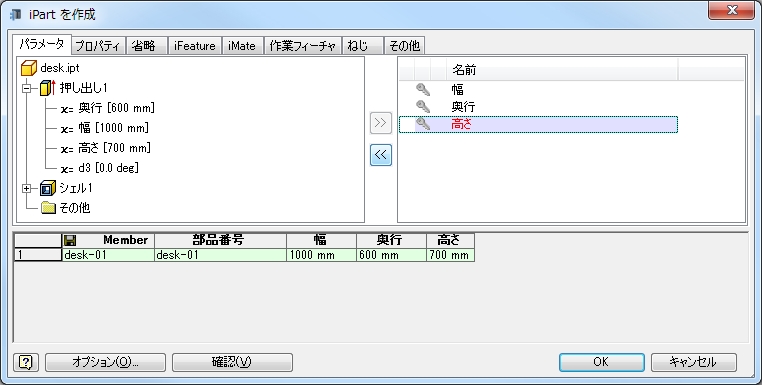Close the iPart dialog window
The image size is (762, 385).
point(731,10)
